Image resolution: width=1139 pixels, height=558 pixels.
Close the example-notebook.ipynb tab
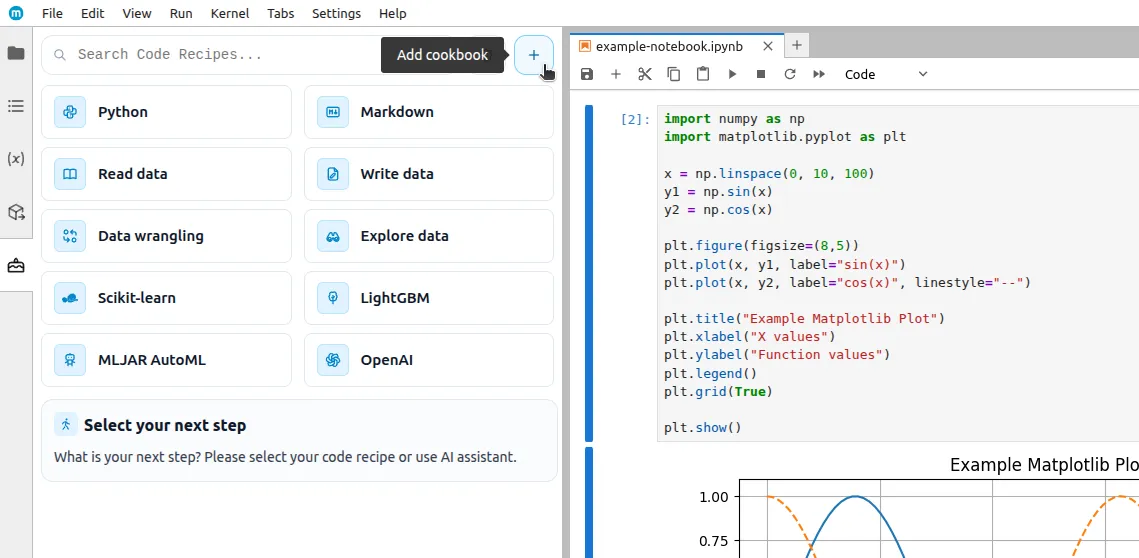767,46
